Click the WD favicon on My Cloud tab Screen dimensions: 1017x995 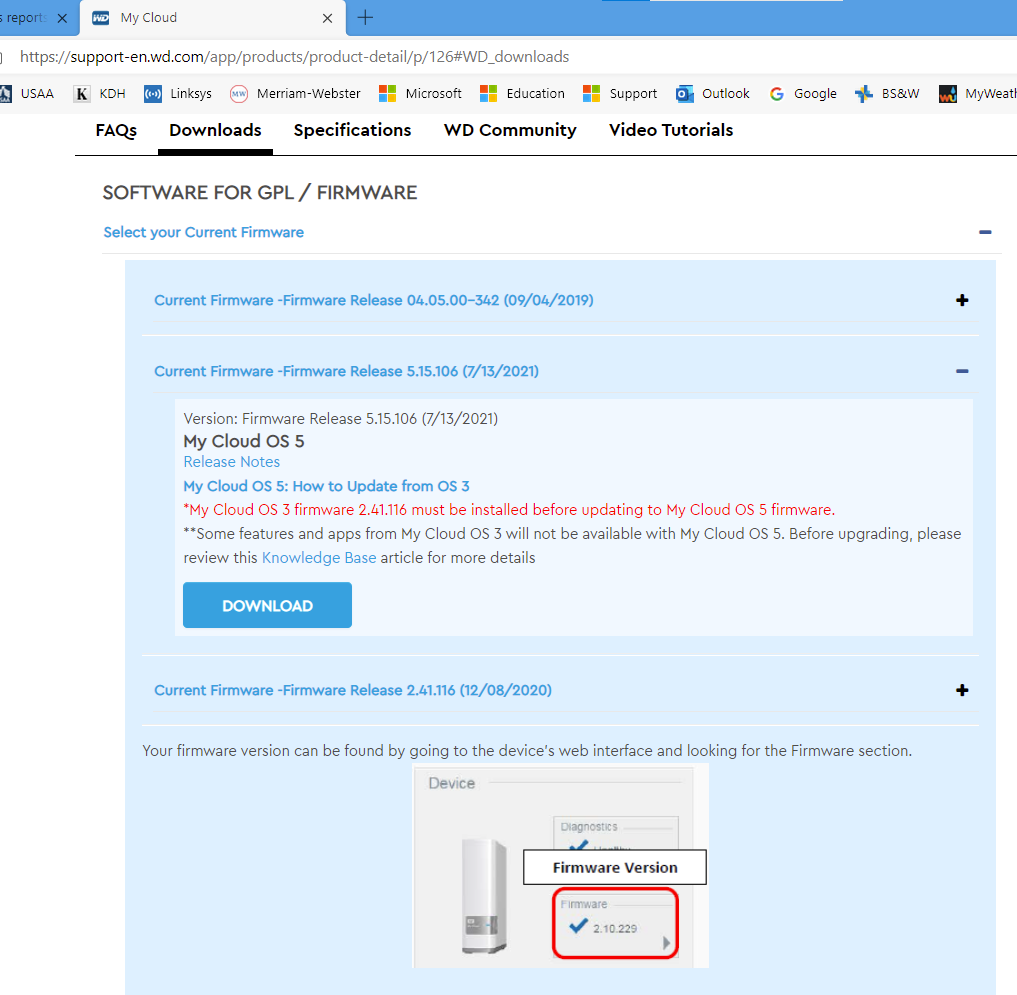[101, 18]
